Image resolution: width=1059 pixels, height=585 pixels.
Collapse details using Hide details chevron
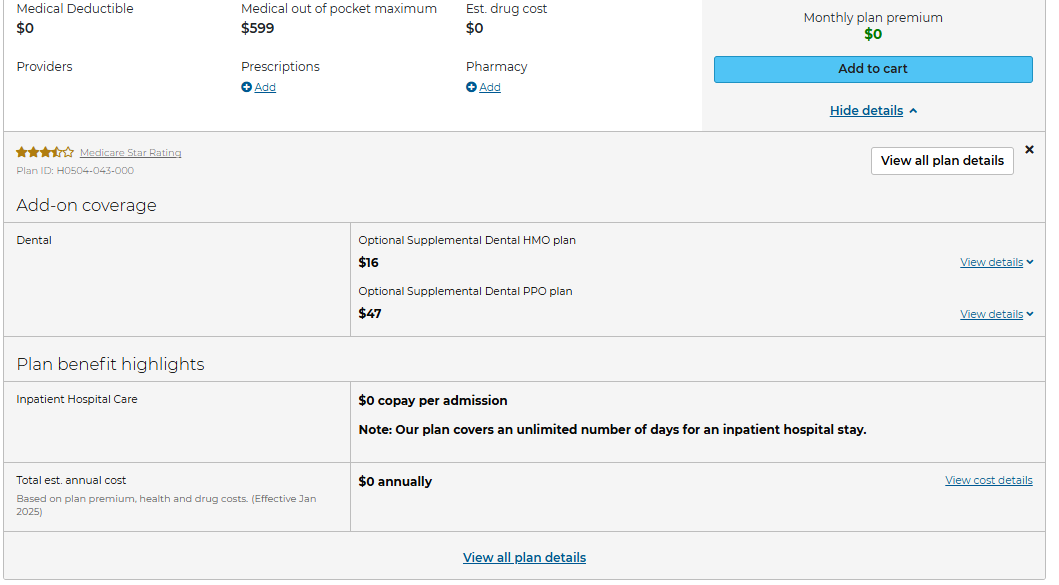(913, 111)
